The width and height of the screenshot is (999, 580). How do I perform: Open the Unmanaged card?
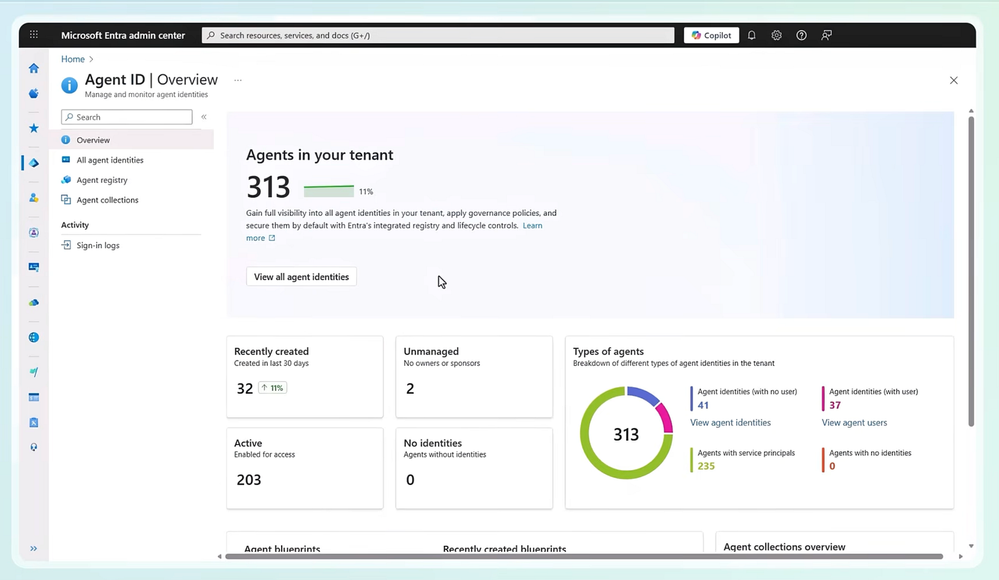tap(474, 377)
